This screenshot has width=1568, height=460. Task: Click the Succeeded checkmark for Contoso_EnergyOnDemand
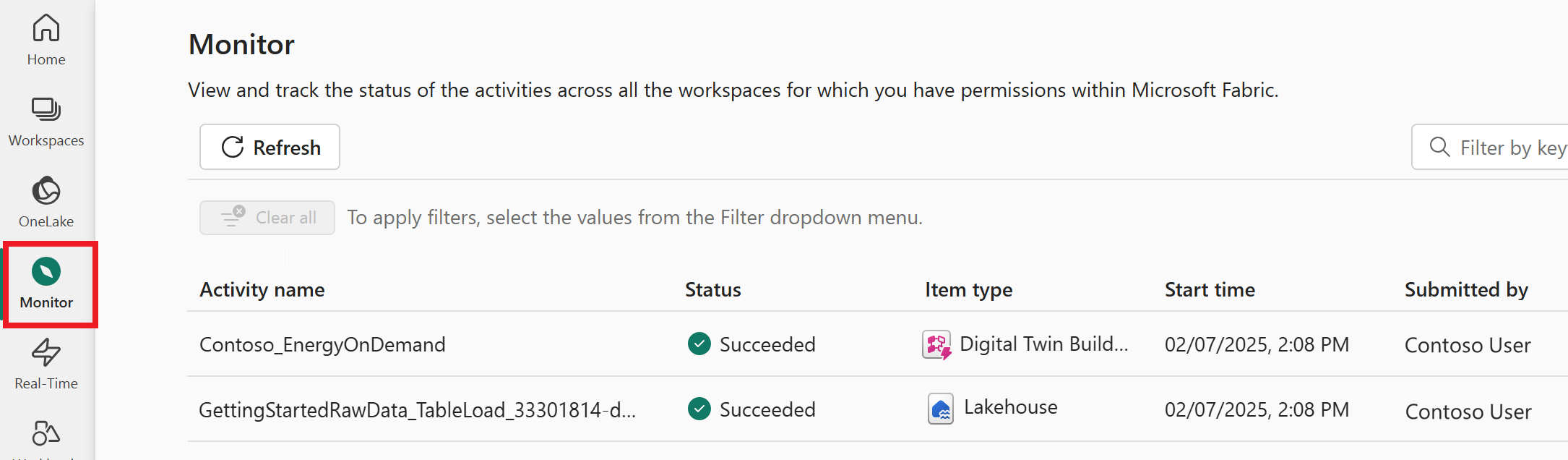point(699,344)
